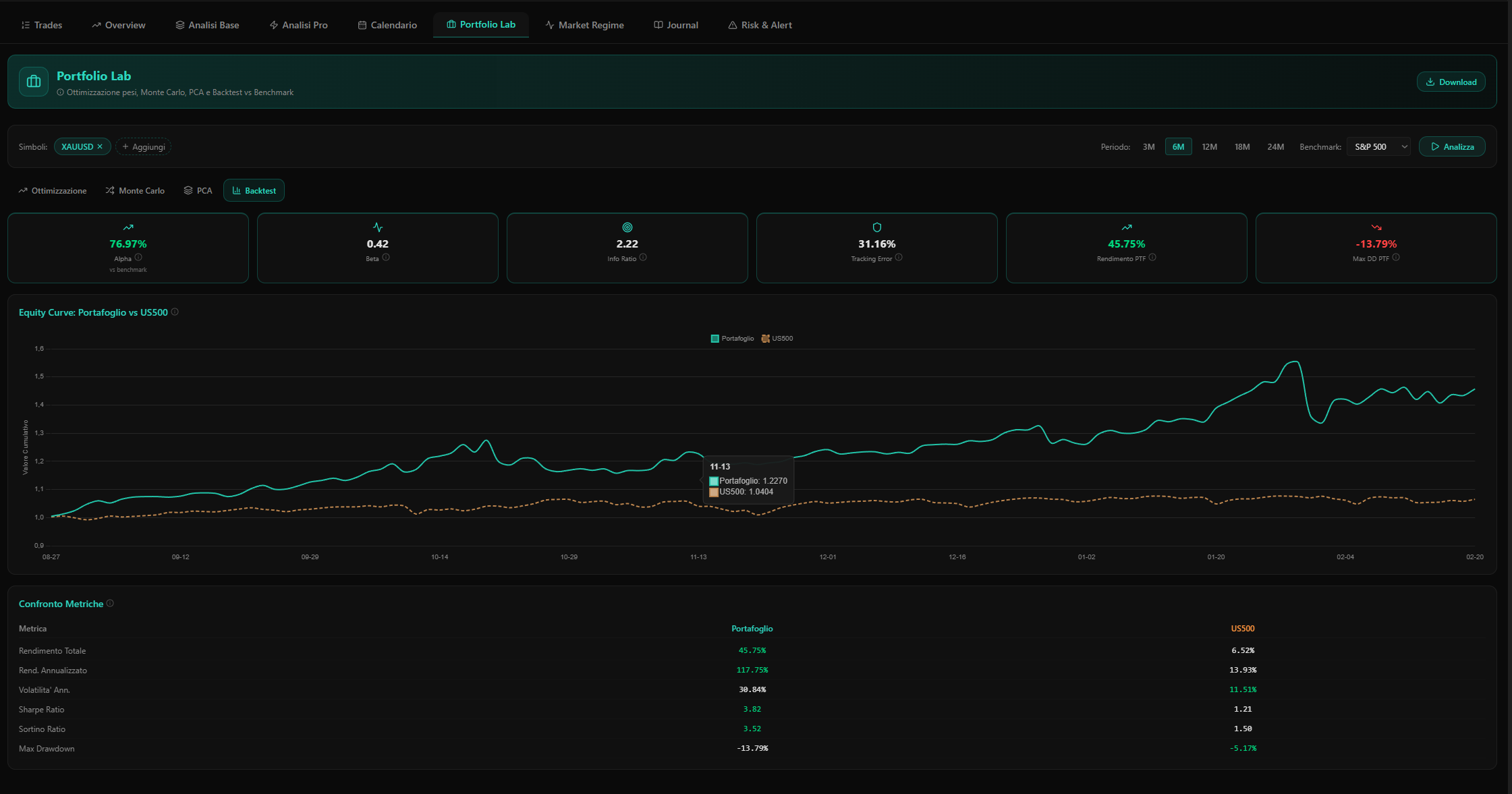Open the Market Regime tab
Screen dimensions: 1512x794
tap(584, 25)
